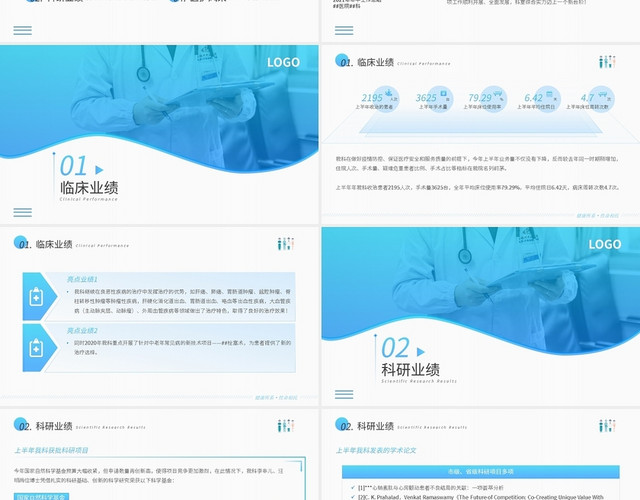Viewport: 640px width, 500px height.
Task: Click the 亮点业绩1 heading
Action: click(x=82, y=280)
